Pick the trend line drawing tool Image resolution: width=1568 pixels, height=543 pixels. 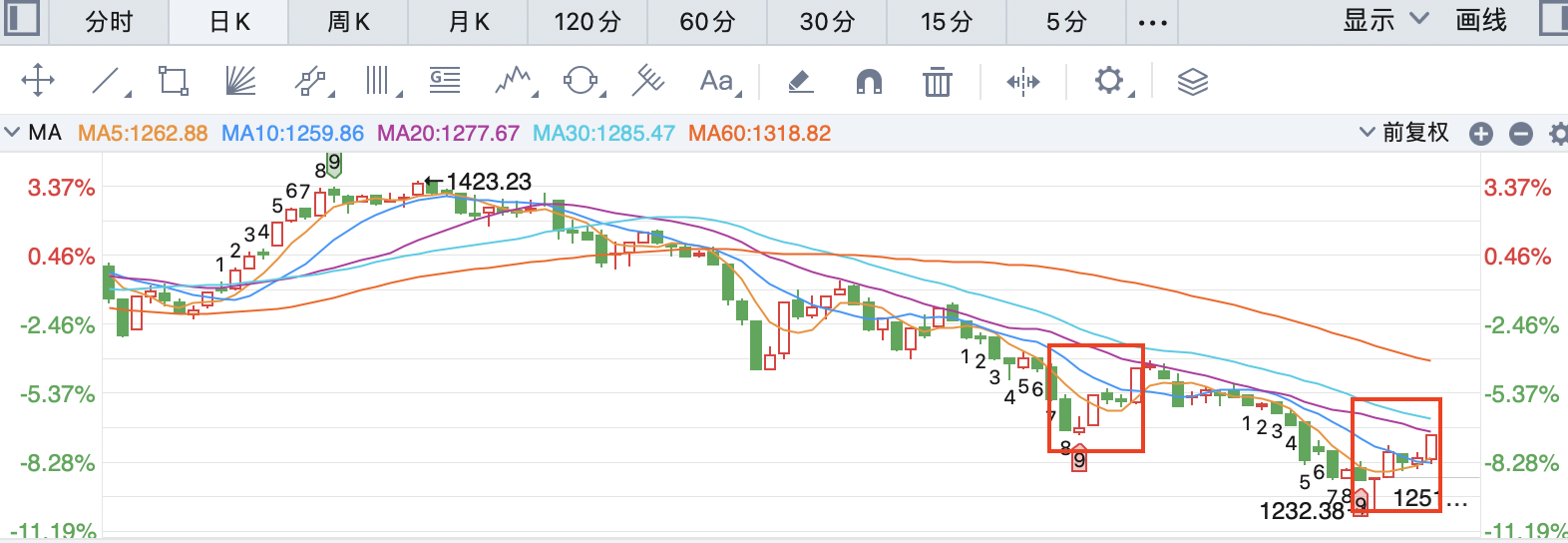[x=107, y=81]
